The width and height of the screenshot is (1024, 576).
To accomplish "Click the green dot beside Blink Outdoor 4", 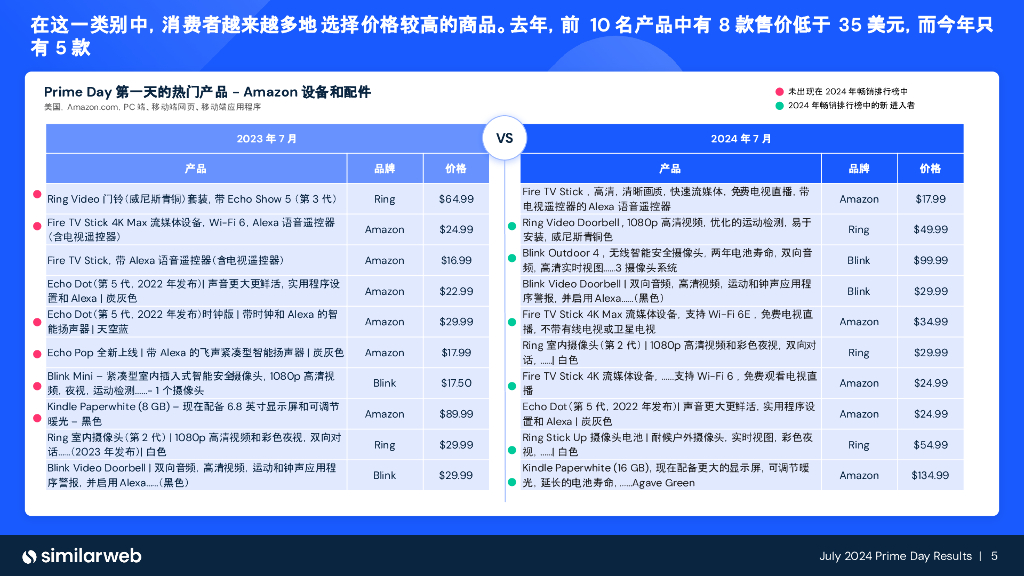I will tap(511, 260).
